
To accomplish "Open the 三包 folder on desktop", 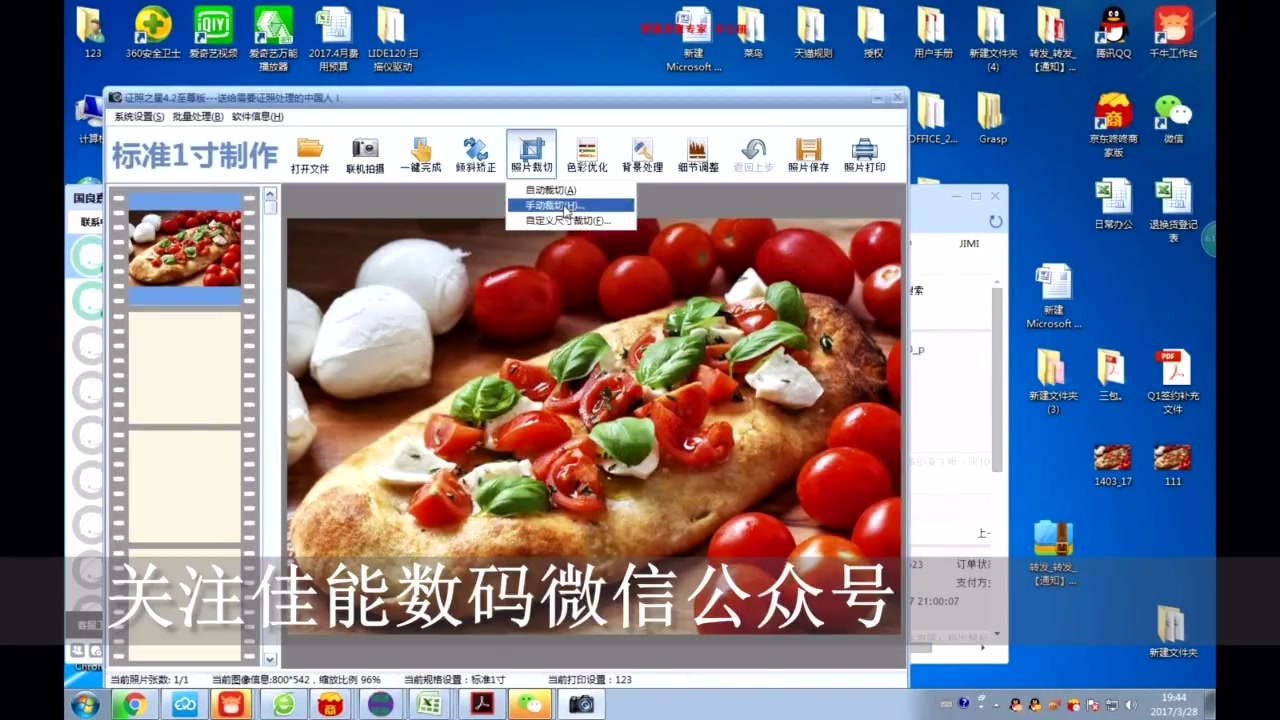I will point(1111,375).
